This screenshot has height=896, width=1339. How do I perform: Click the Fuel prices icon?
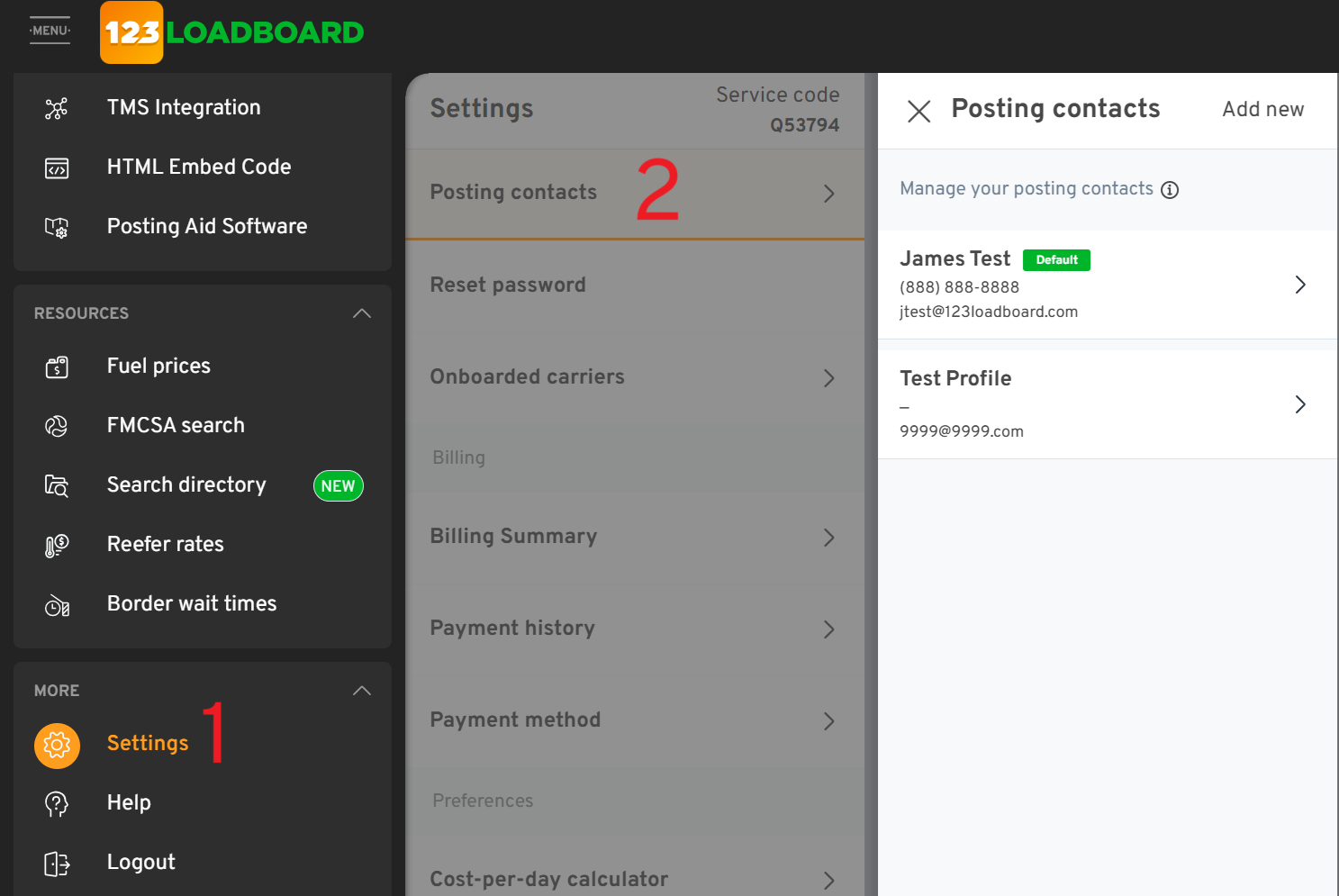57,367
